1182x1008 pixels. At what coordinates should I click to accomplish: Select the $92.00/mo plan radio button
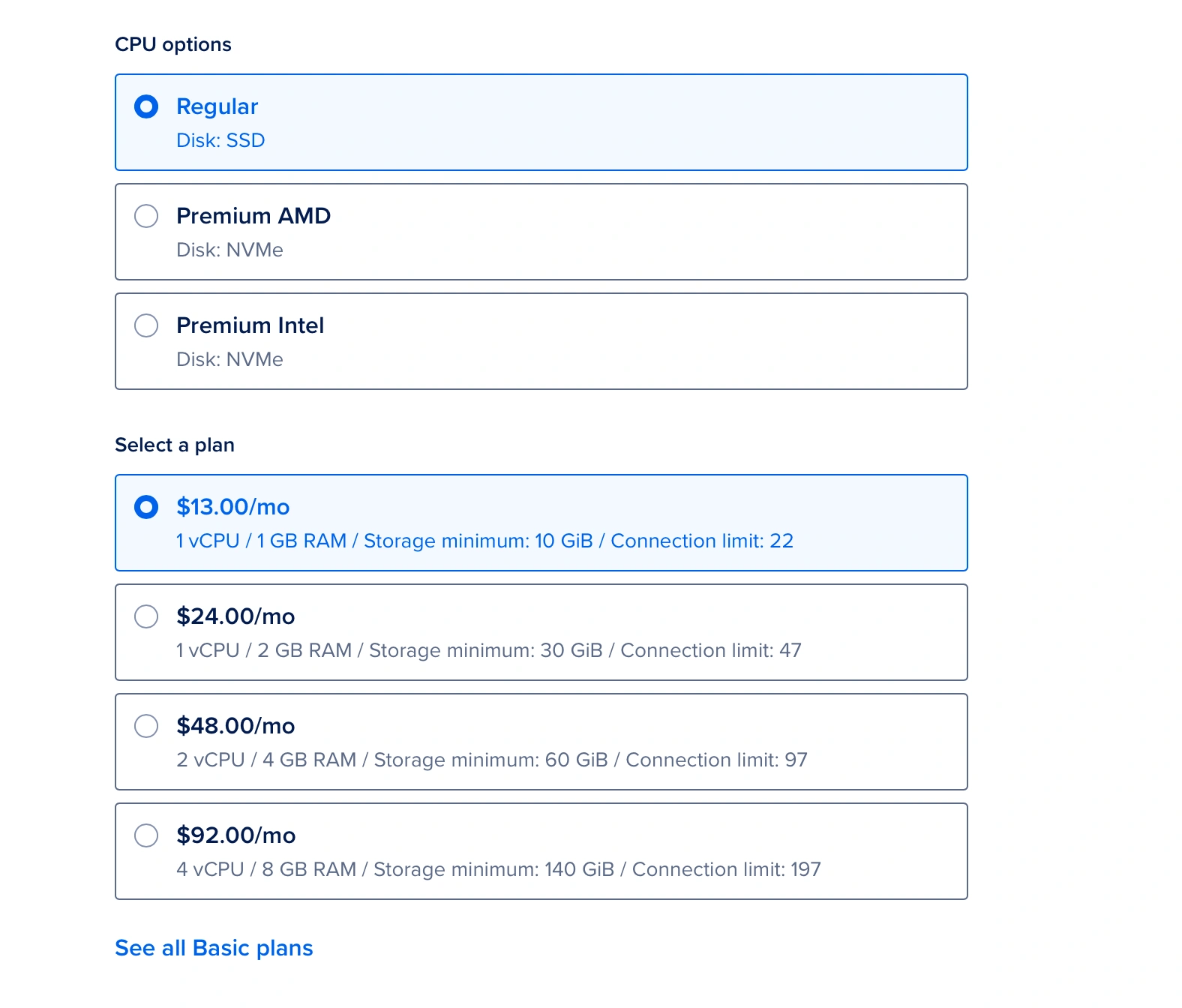pyautogui.click(x=146, y=835)
